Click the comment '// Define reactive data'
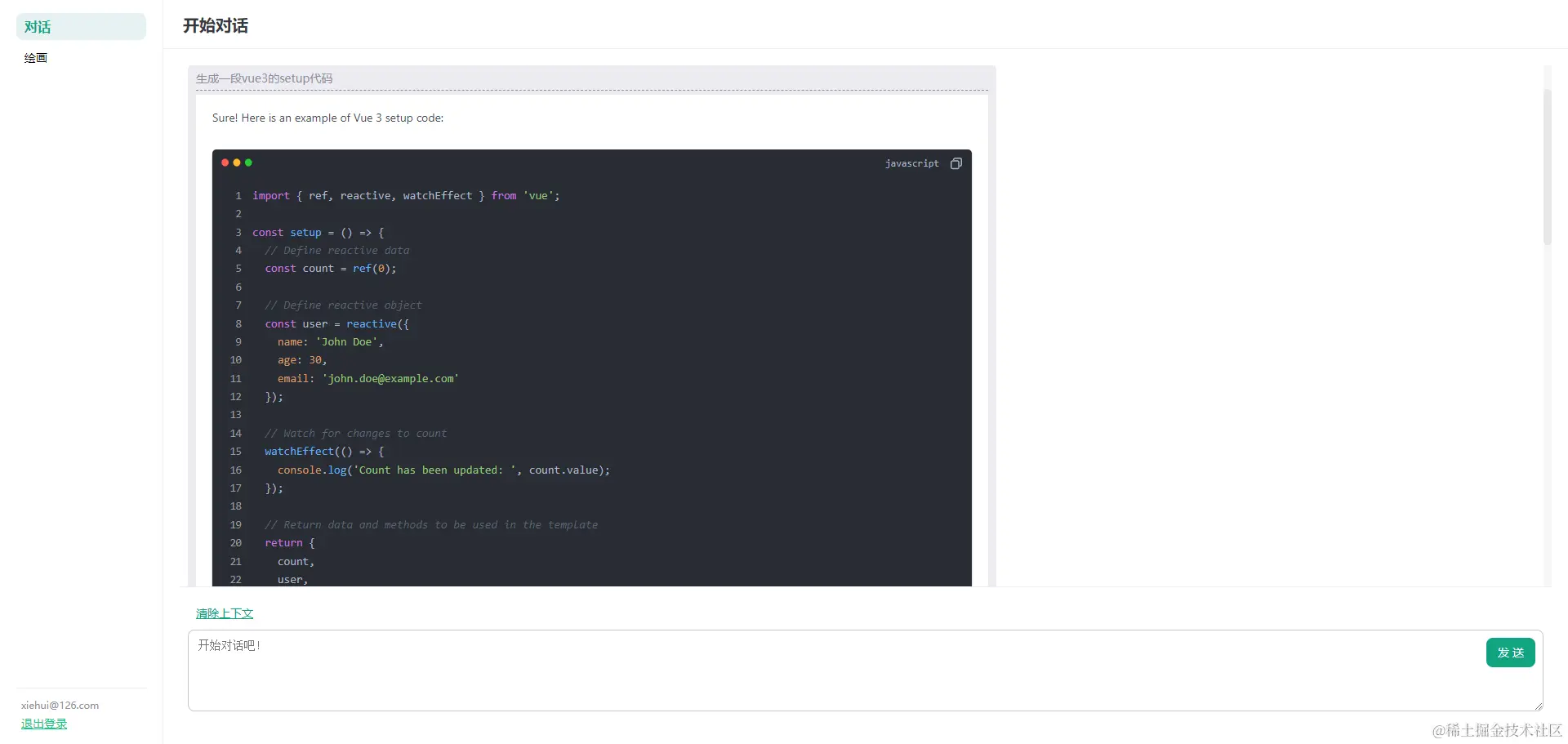The height and width of the screenshot is (744, 1568). coord(337,251)
